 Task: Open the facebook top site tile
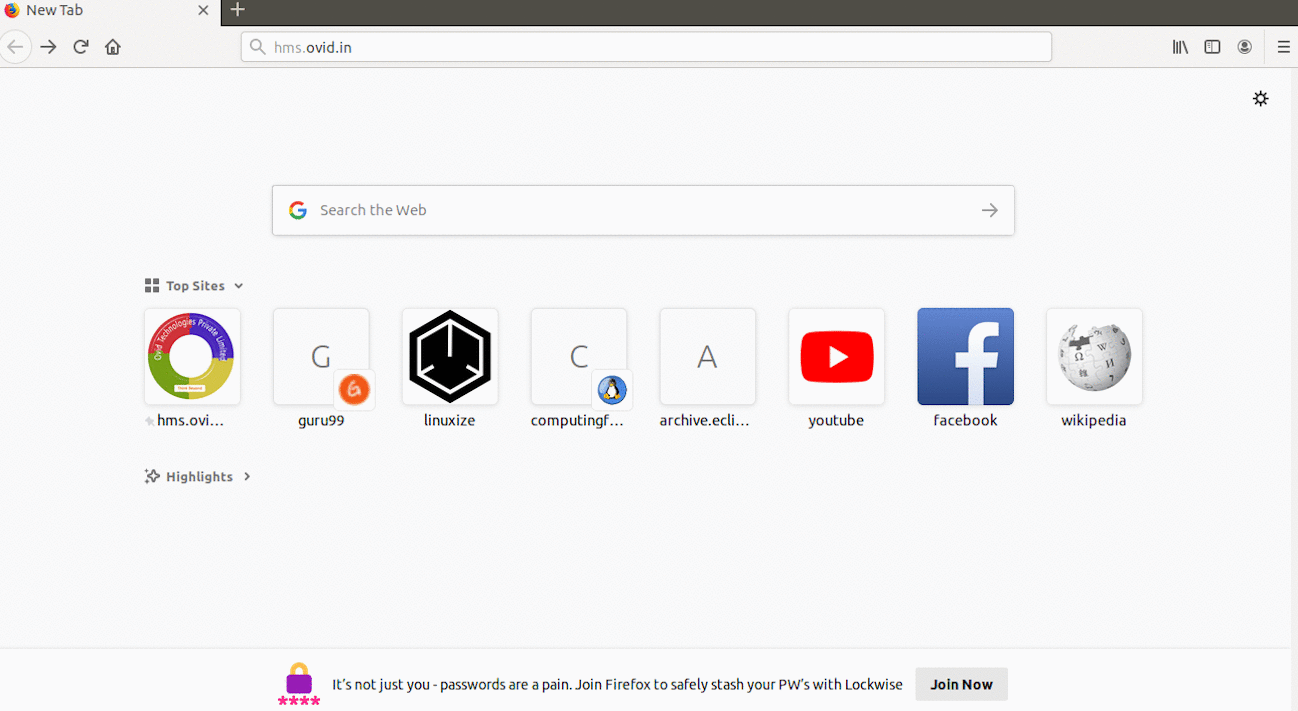[x=965, y=356]
